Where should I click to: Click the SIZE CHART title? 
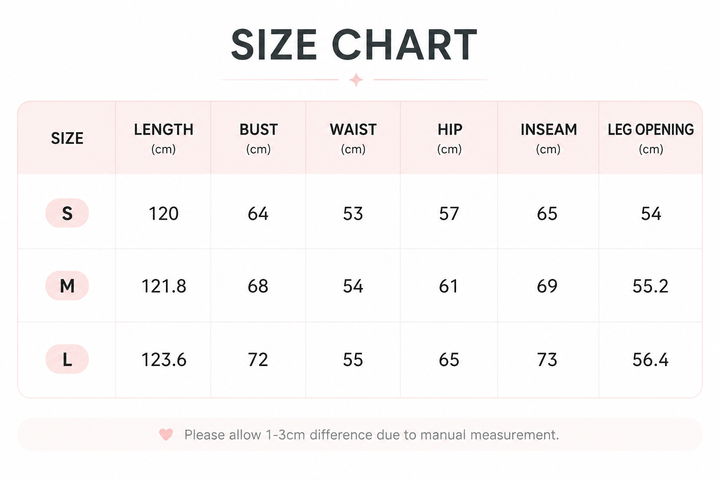coord(354,45)
